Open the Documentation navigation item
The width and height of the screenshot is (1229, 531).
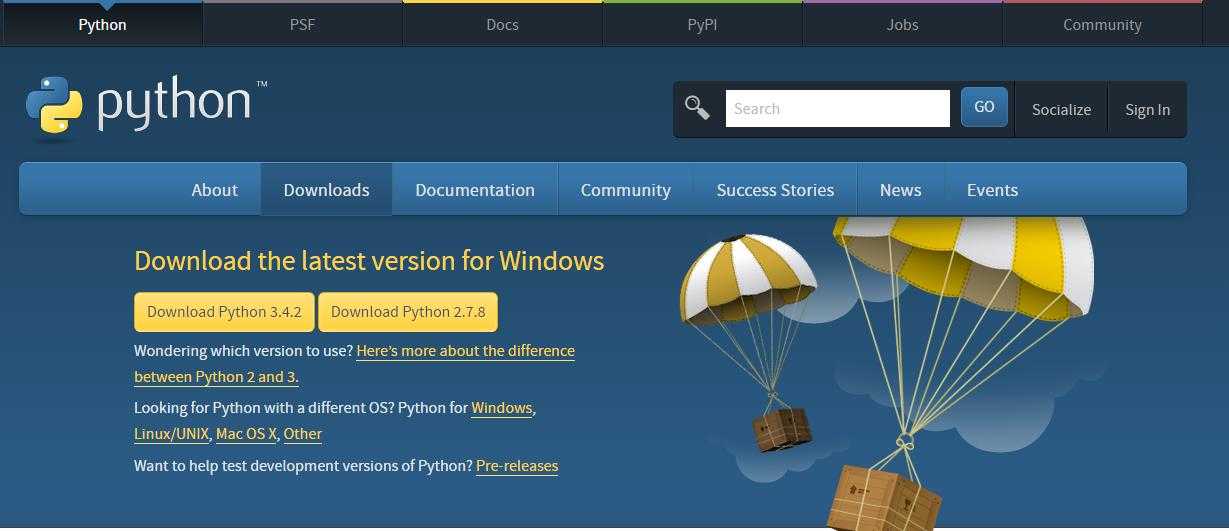(x=475, y=189)
